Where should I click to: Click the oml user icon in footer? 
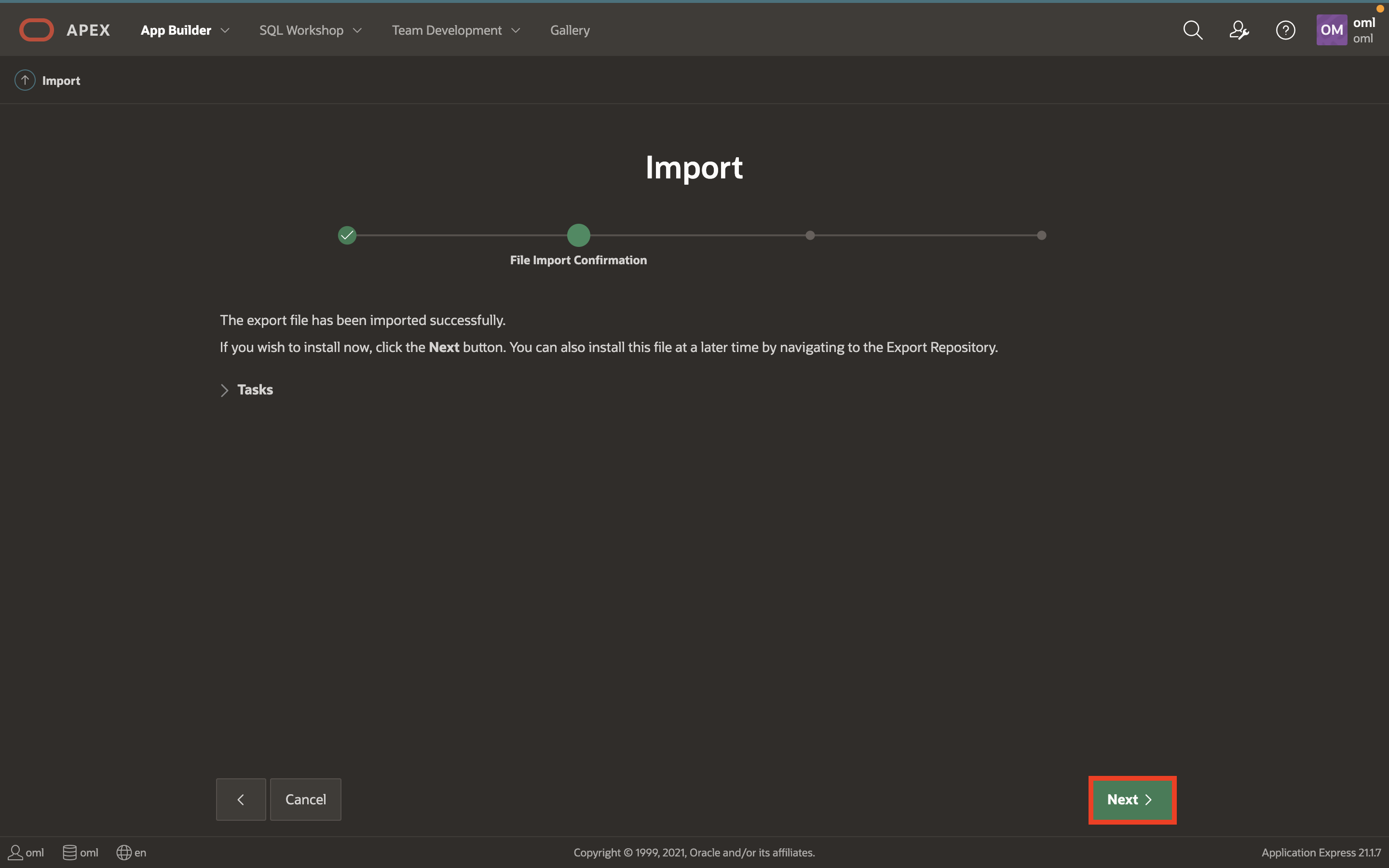click(x=15, y=853)
